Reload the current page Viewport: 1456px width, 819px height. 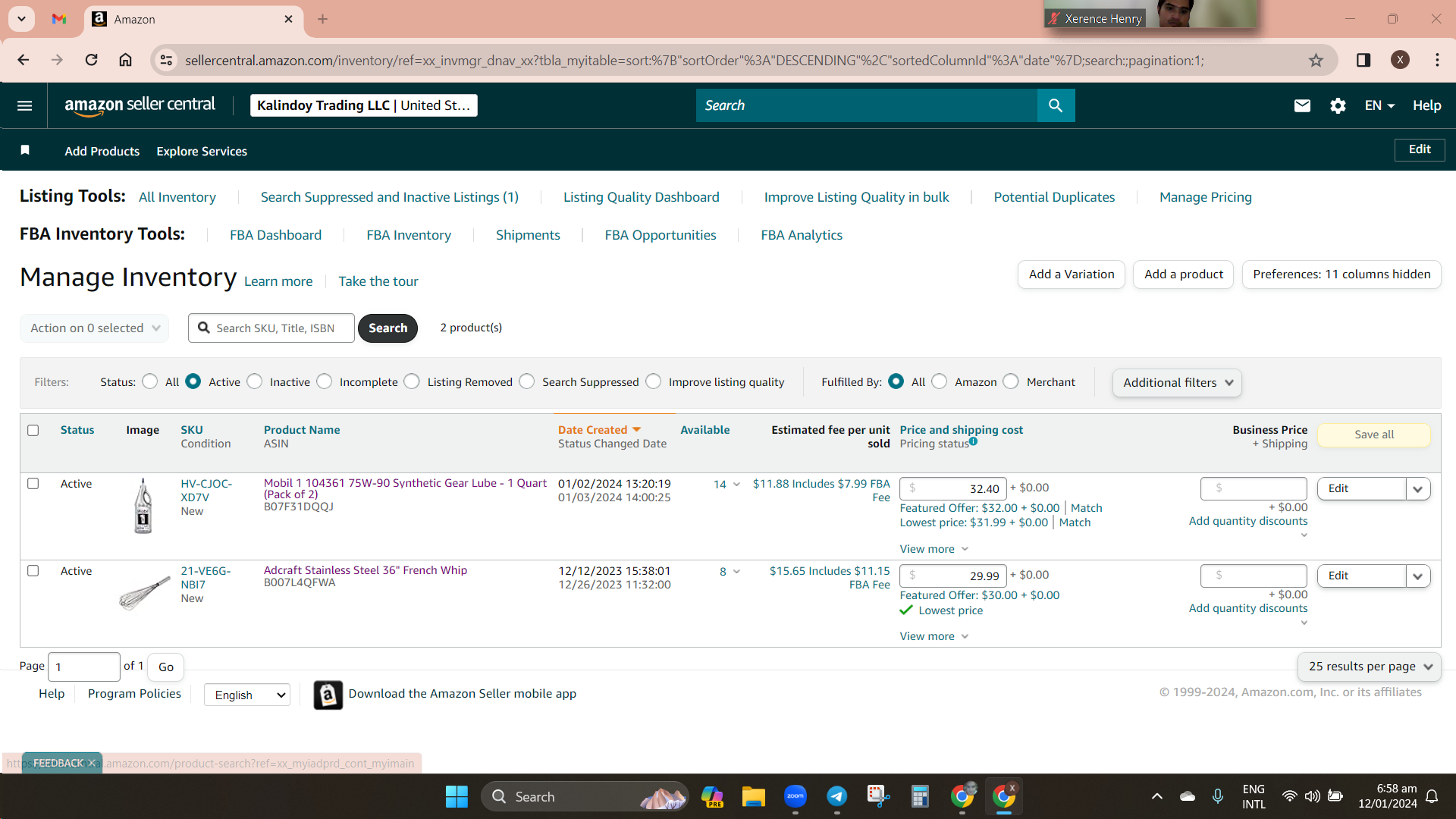point(91,60)
